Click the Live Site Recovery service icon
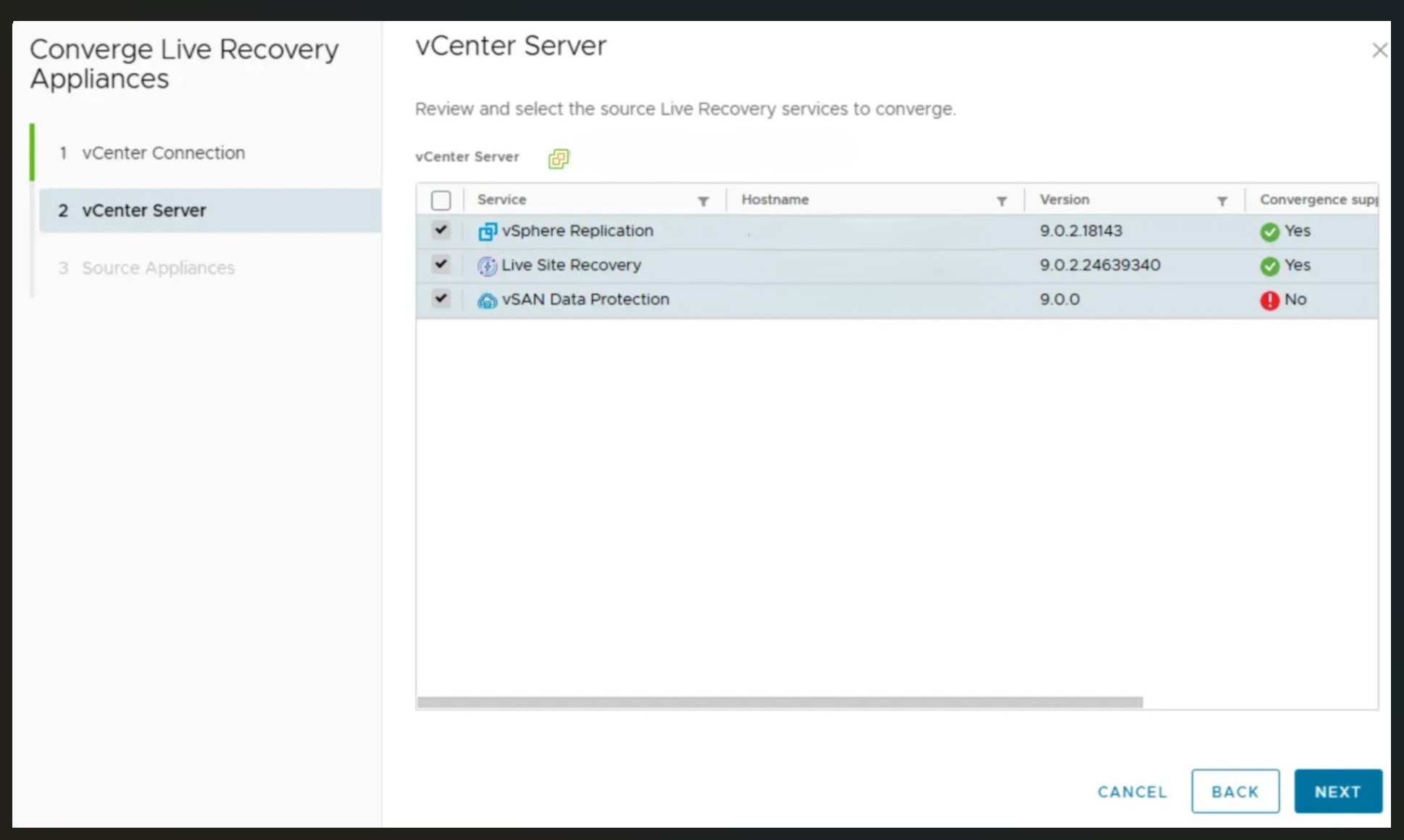Viewport: 1404px width, 840px height. click(x=487, y=266)
